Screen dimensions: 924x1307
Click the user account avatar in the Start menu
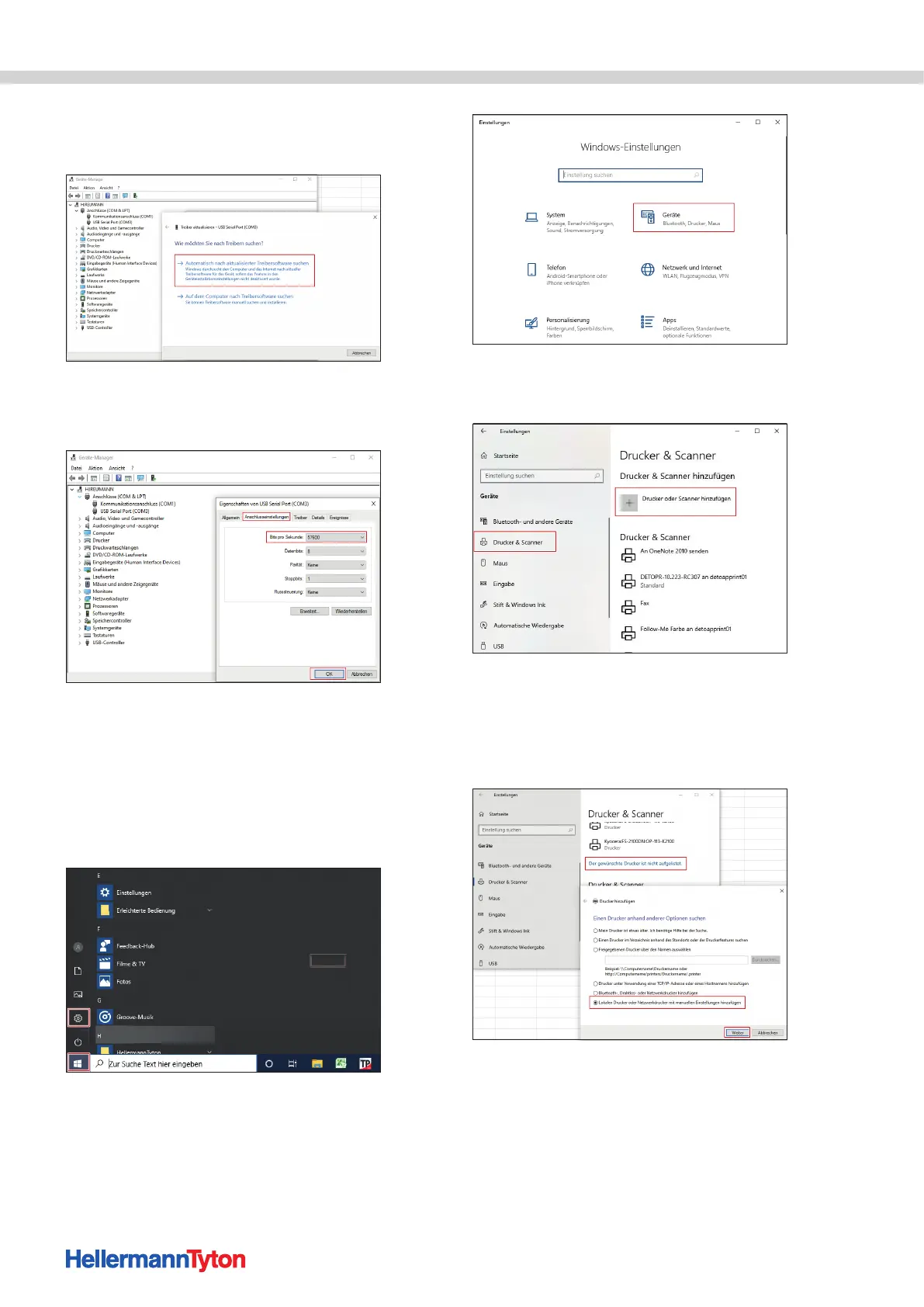tap(78, 947)
